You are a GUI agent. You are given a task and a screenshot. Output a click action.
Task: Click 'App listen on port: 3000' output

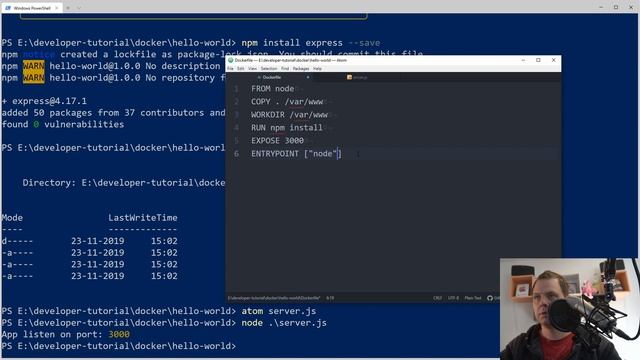[x=66, y=335]
